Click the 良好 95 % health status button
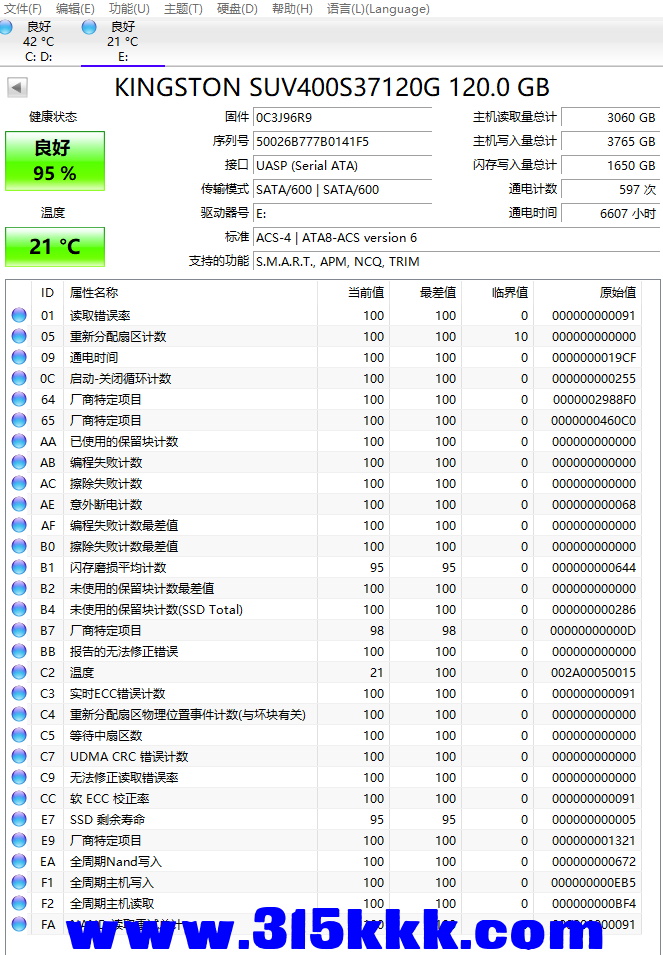Viewport: 663px width, 955px height. tap(55, 161)
